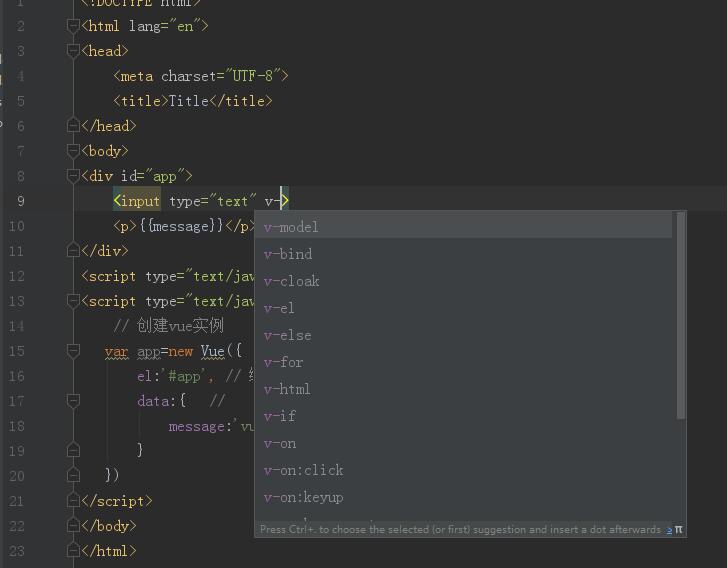Toggle fold marker at closing div line 11
727x568 pixels.
coord(73,251)
